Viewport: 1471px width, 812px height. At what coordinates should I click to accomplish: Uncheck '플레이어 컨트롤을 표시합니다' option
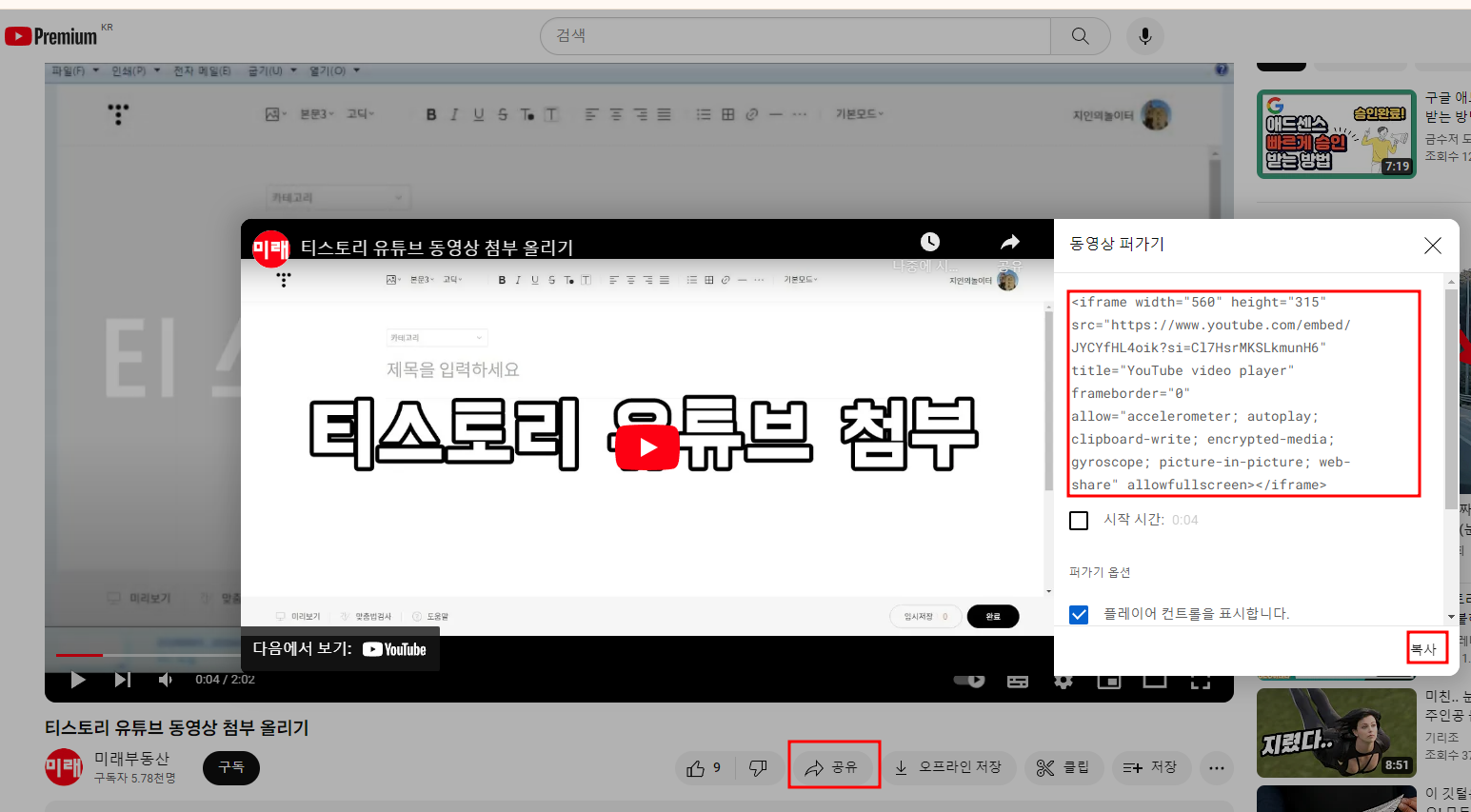[x=1079, y=614]
